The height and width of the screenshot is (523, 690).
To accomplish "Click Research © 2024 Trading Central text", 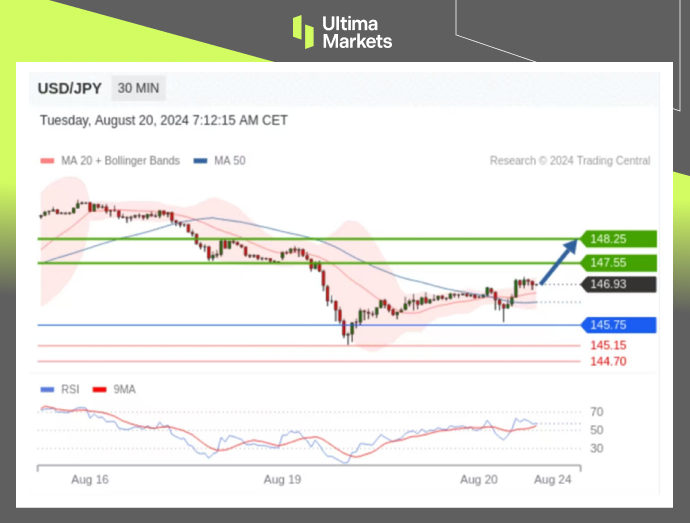I will point(570,160).
